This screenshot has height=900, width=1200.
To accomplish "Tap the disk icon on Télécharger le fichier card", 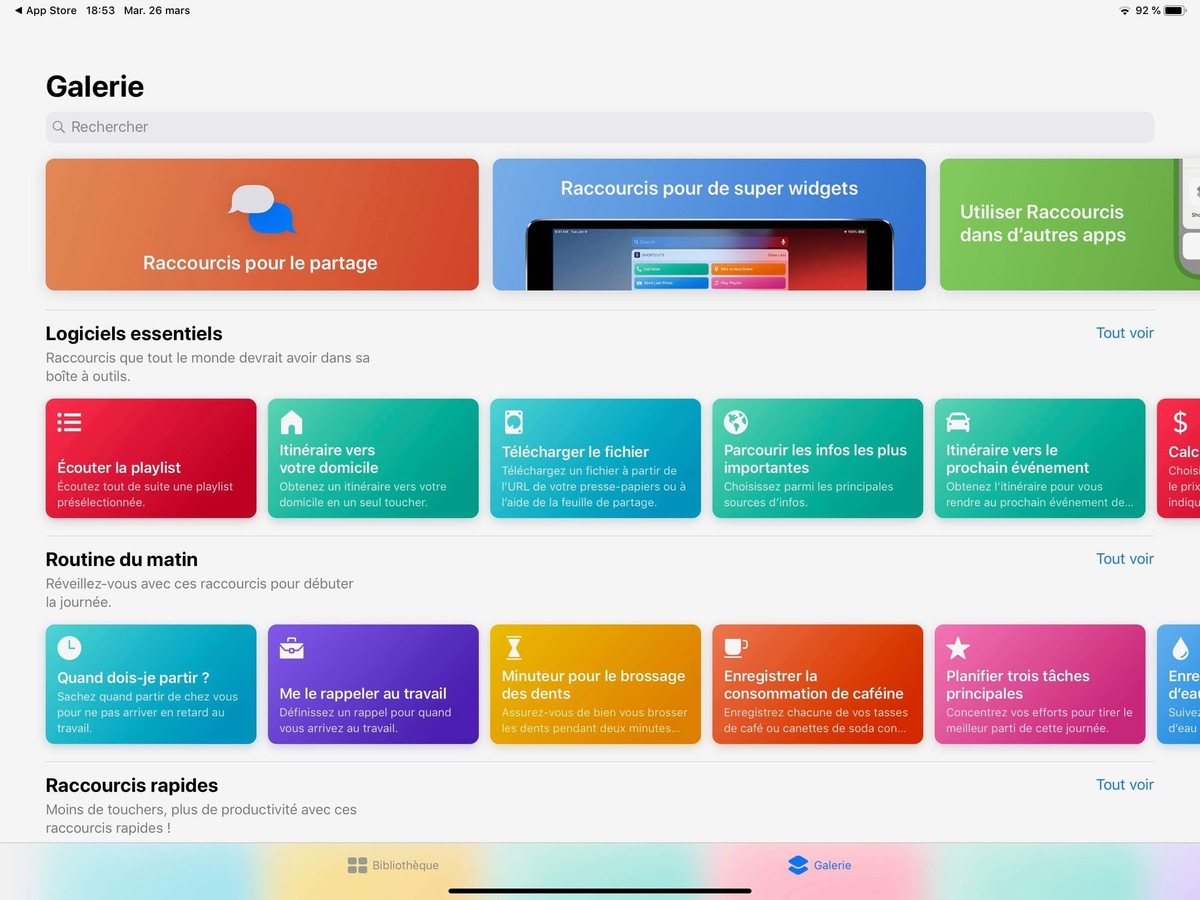I will tap(514, 422).
